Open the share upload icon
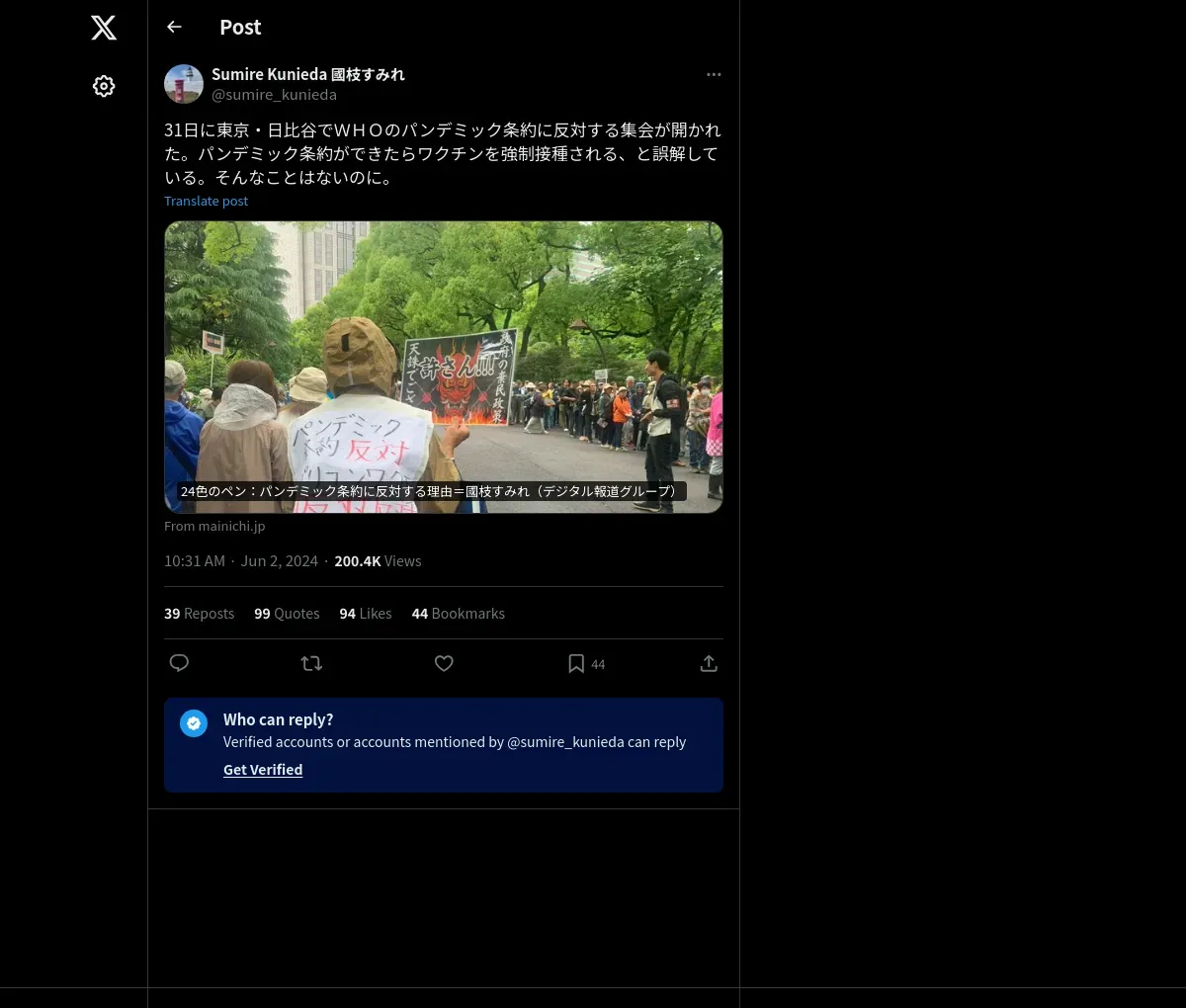The image size is (1186, 1008). 709,663
